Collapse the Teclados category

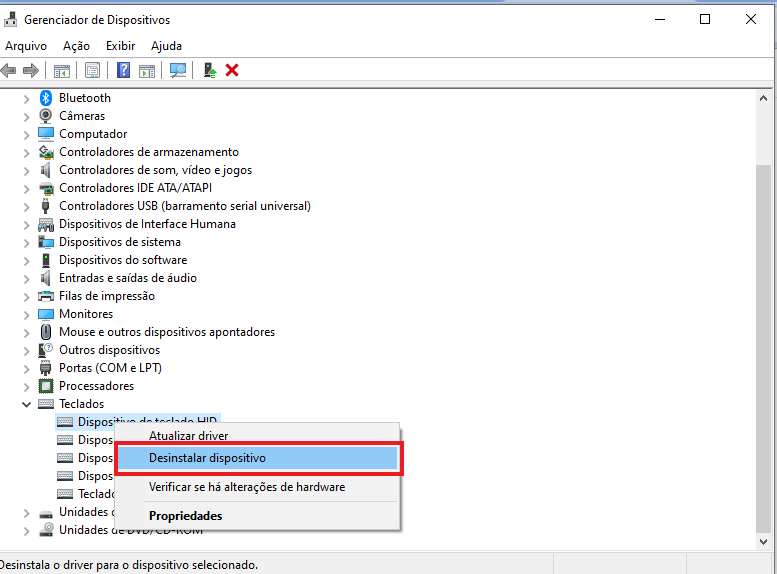tap(26, 404)
